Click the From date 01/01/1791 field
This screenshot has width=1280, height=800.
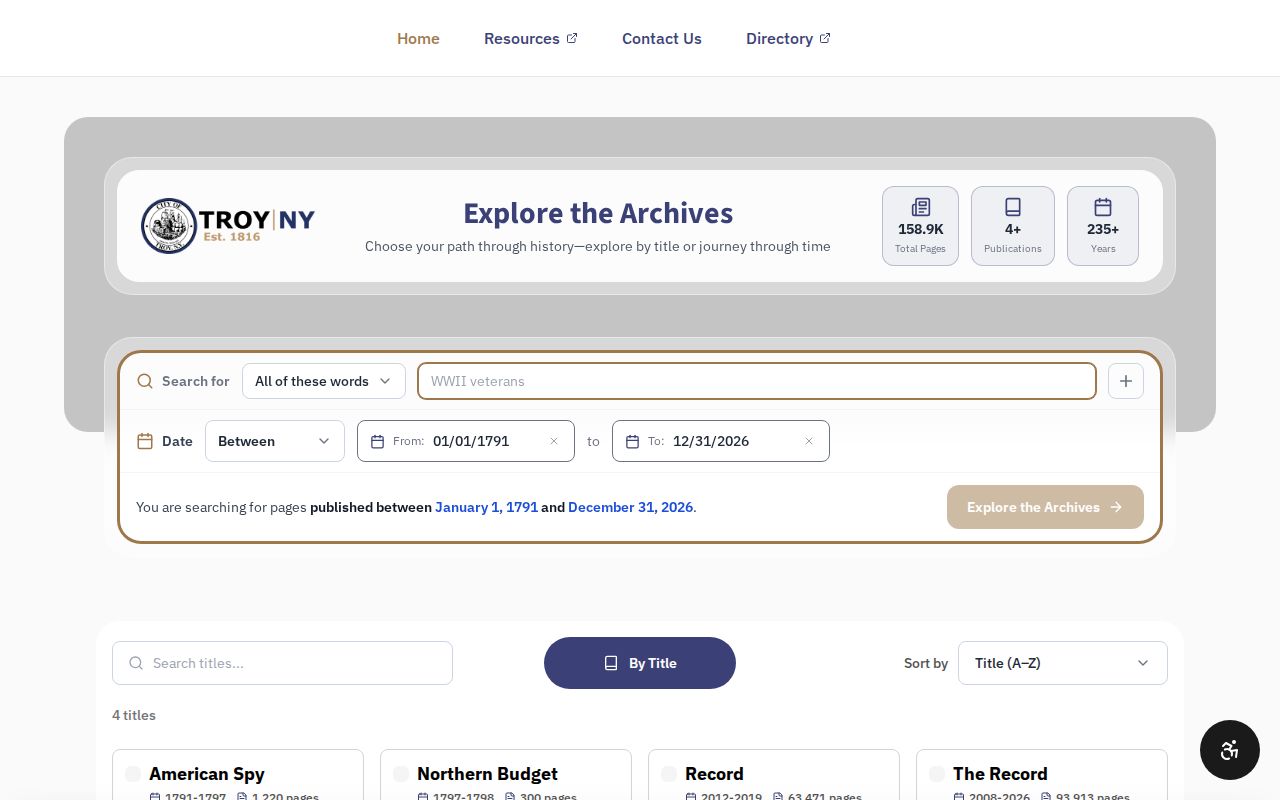[x=466, y=441]
